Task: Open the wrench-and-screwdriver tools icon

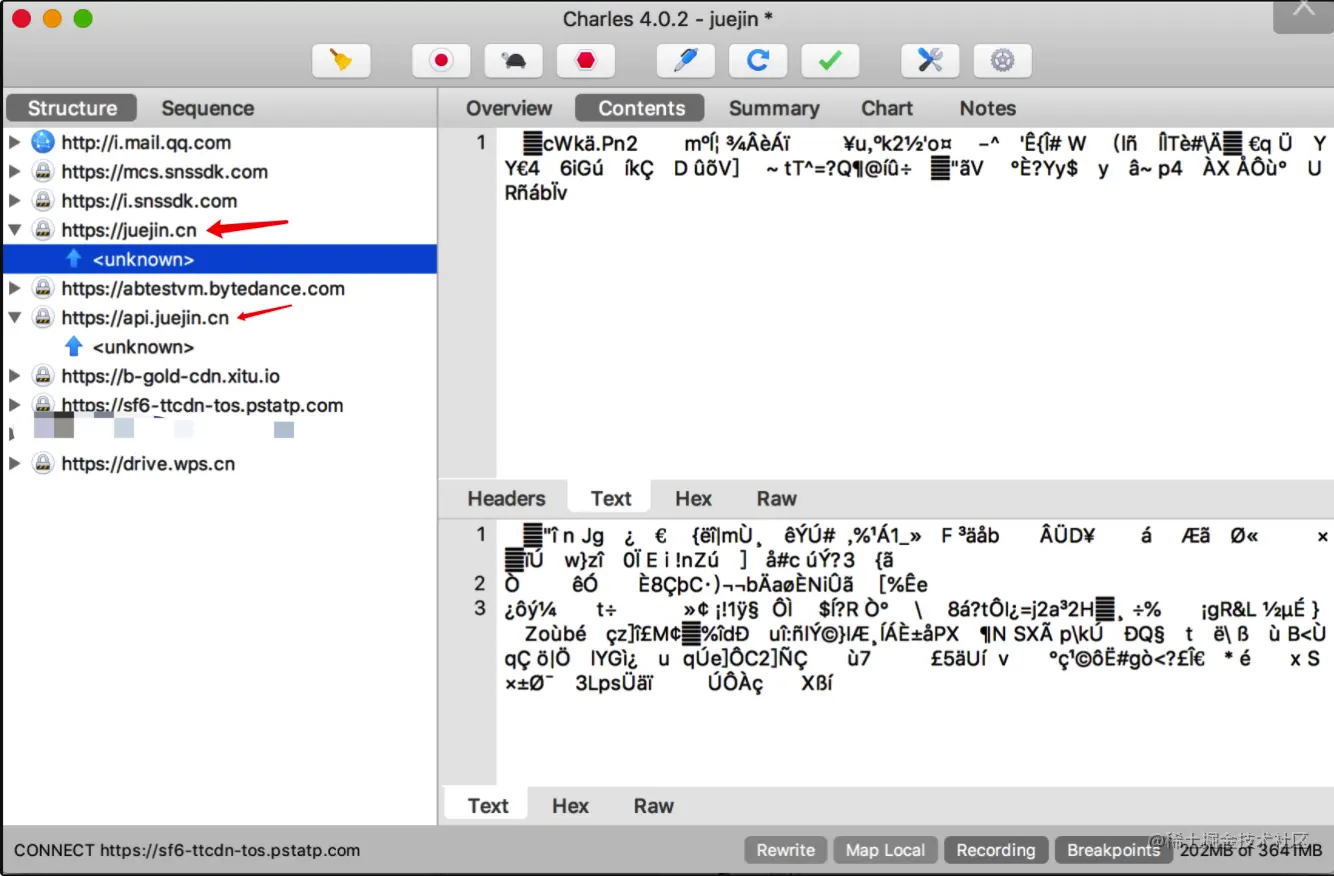Action: (x=930, y=61)
